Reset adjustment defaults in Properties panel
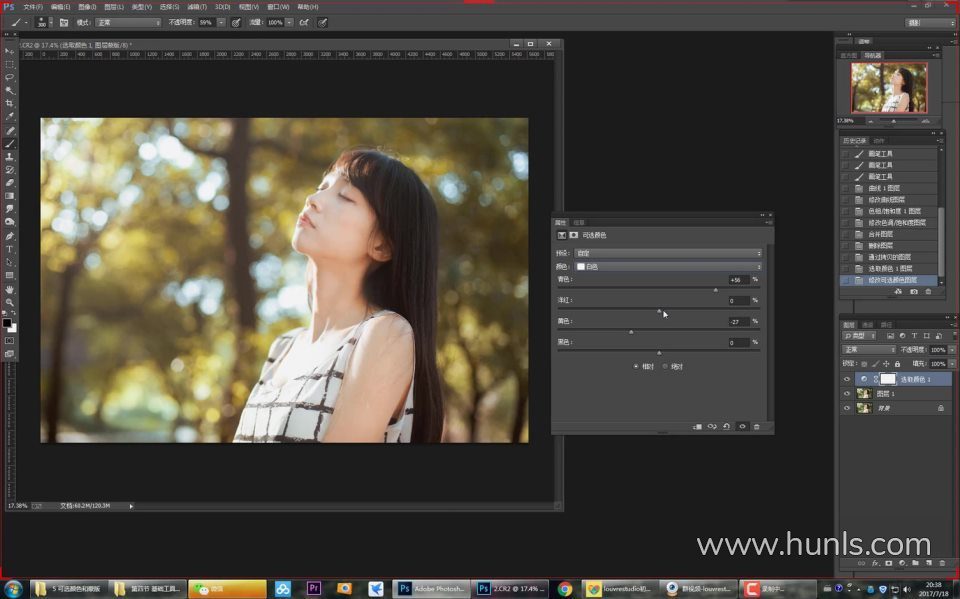This screenshot has width=960, height=599. [x=726, y=426]
